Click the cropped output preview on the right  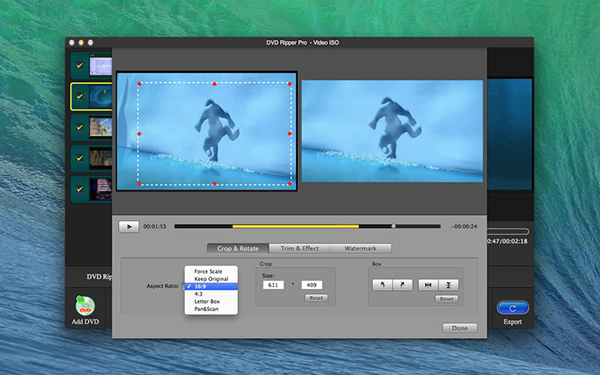pos(392,131)
